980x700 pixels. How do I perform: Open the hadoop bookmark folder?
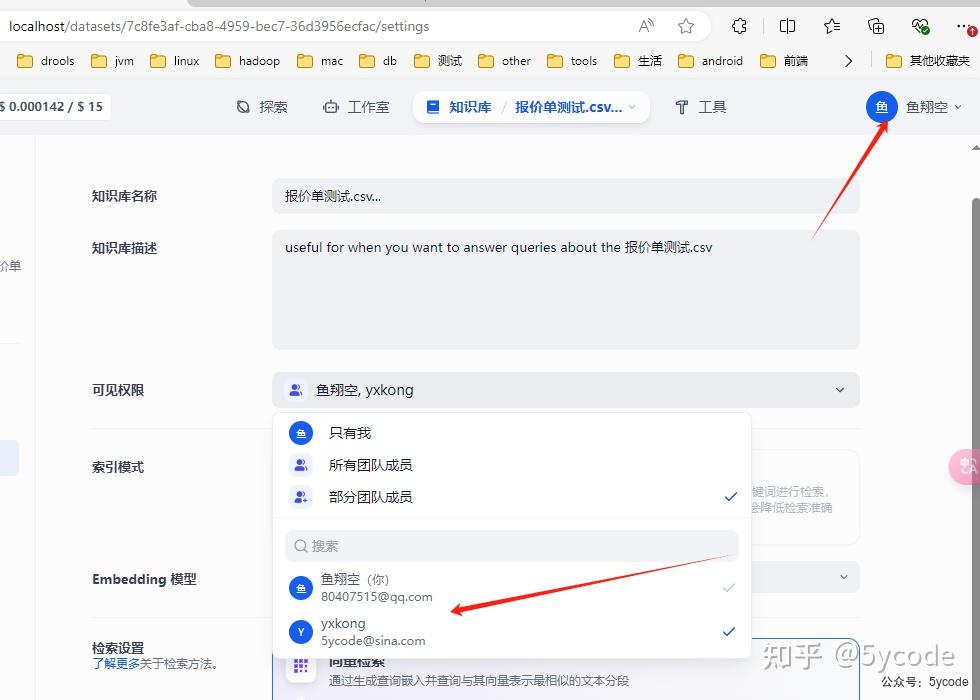click(248, 61)
